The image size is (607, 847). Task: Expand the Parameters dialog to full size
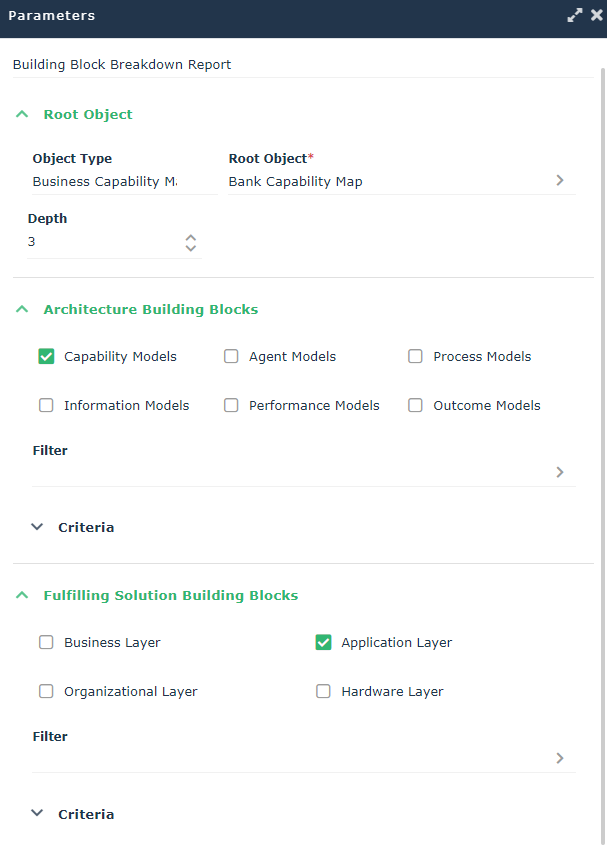pyautogui.click(x=575, y=16)
